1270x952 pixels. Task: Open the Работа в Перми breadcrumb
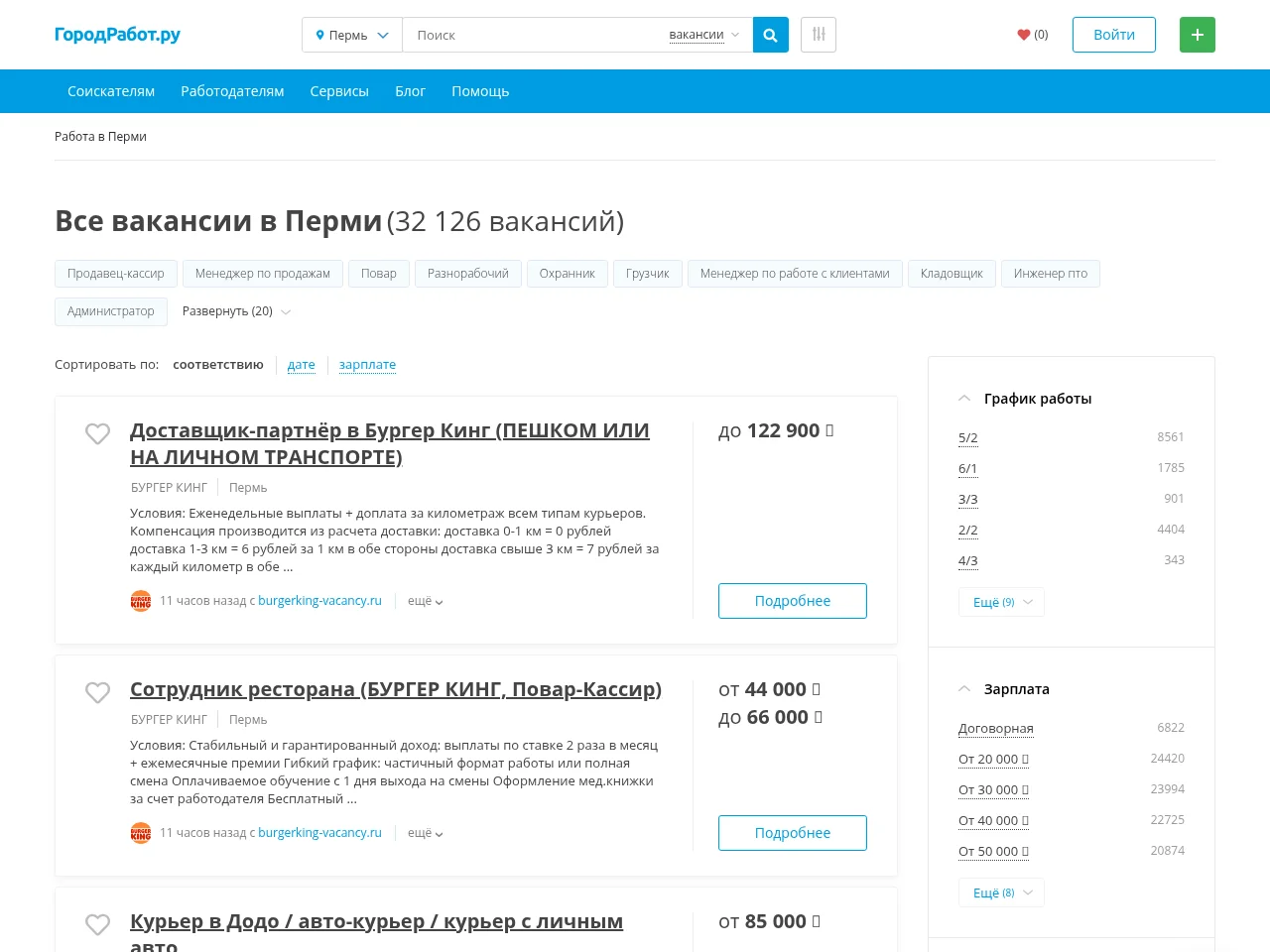pos(100,137)
